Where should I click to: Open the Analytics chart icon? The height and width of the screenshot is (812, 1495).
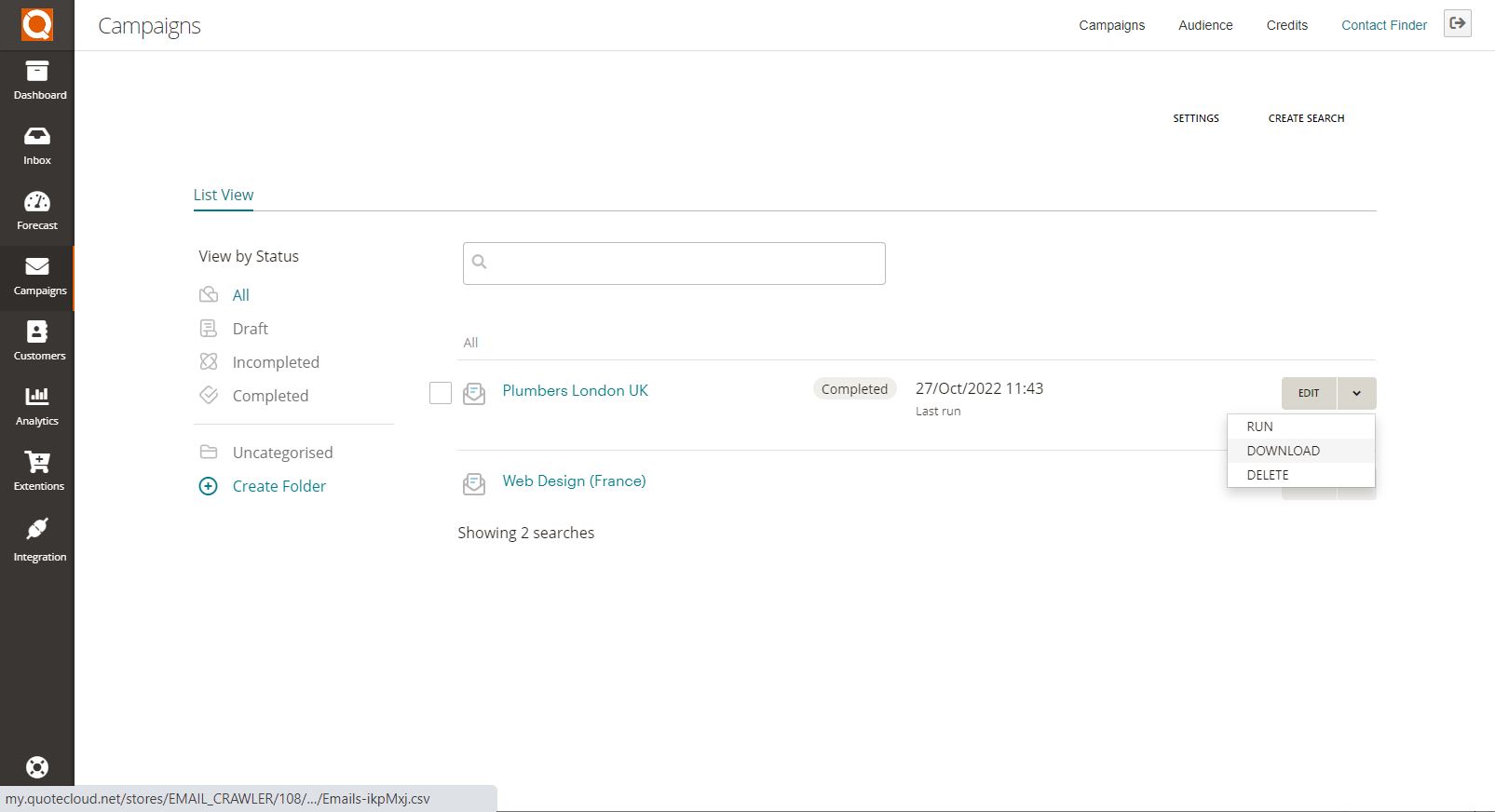(37, 396)
